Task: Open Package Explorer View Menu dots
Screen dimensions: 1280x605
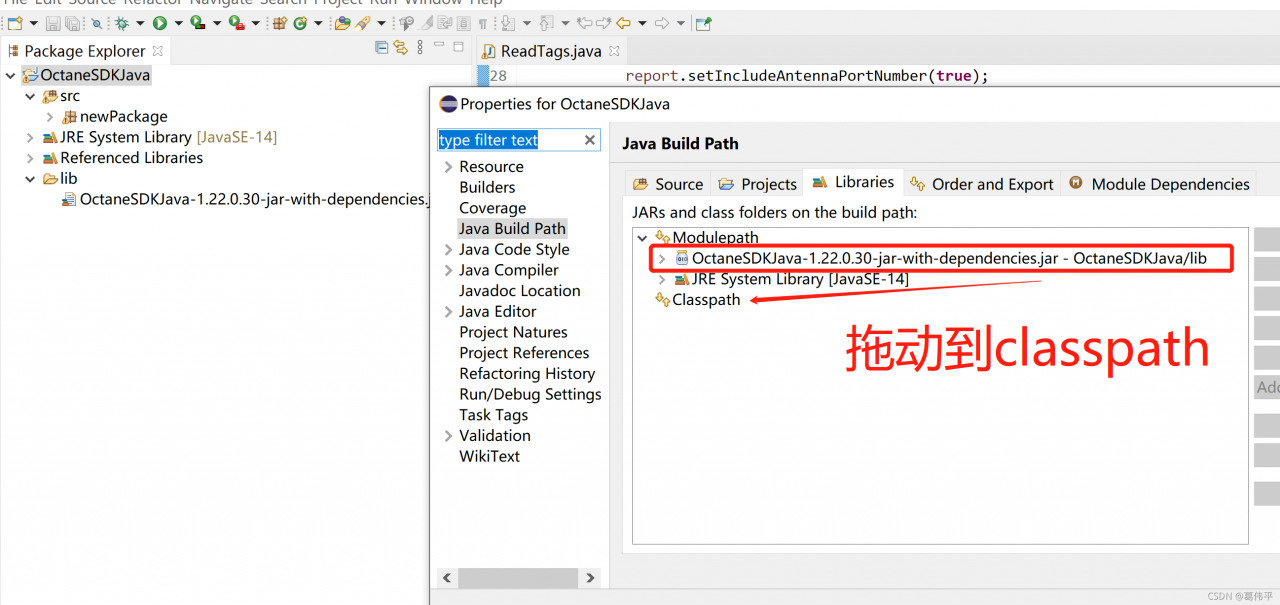Action: point(420,48)
